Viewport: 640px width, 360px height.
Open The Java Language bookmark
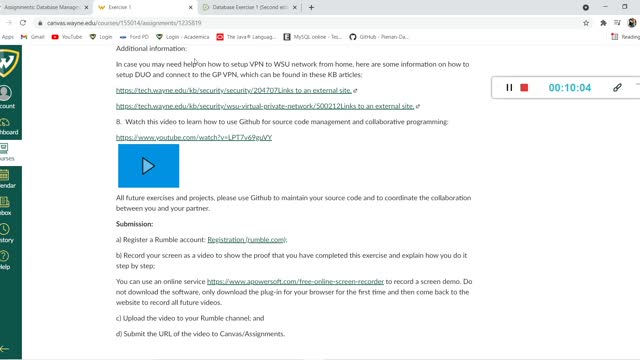click(246, 37)
